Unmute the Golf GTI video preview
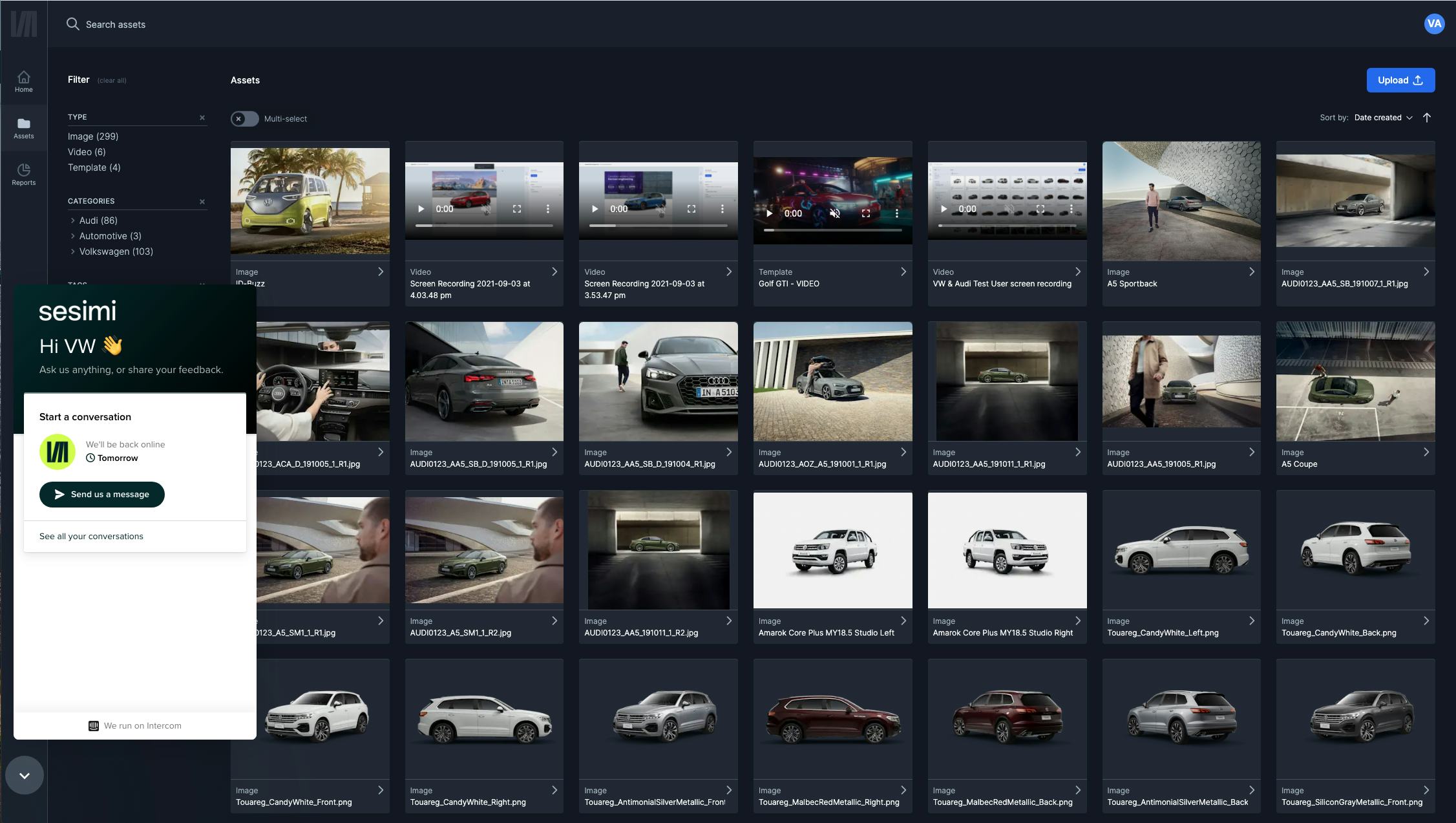This screenshot has width=1456, height=823. (x=835, y=213)
